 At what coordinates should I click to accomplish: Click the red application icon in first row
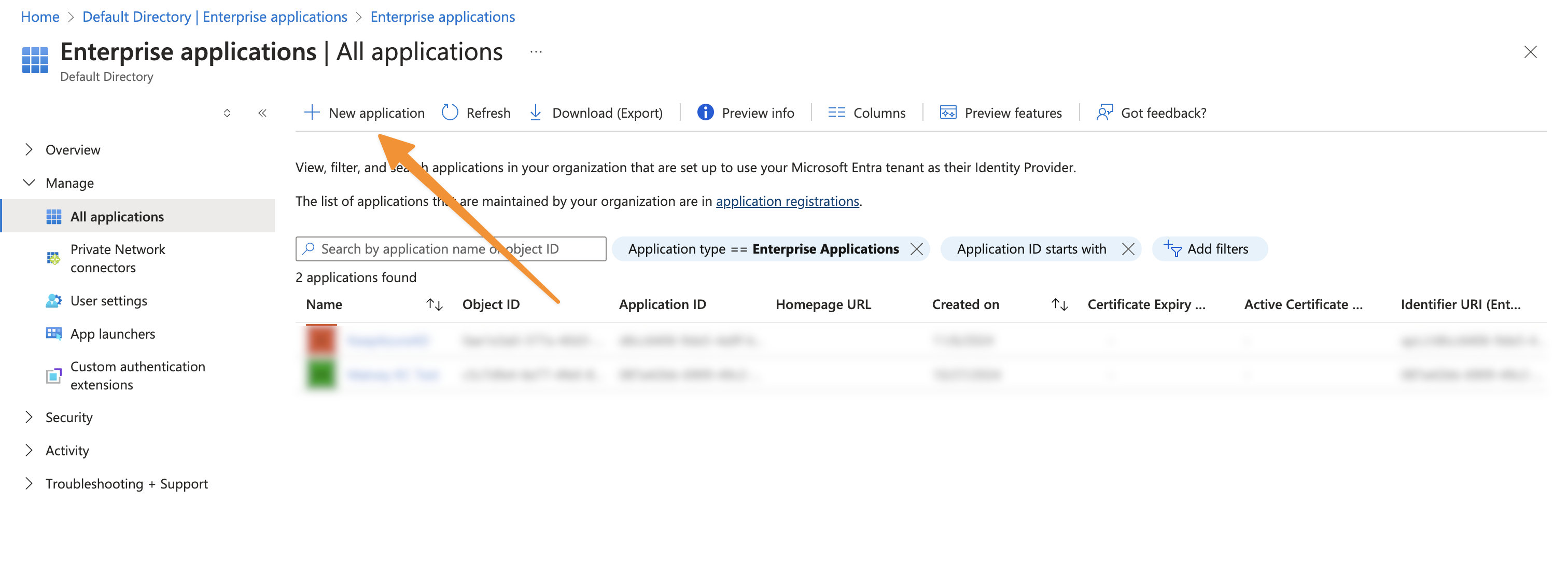pos(321,340)
